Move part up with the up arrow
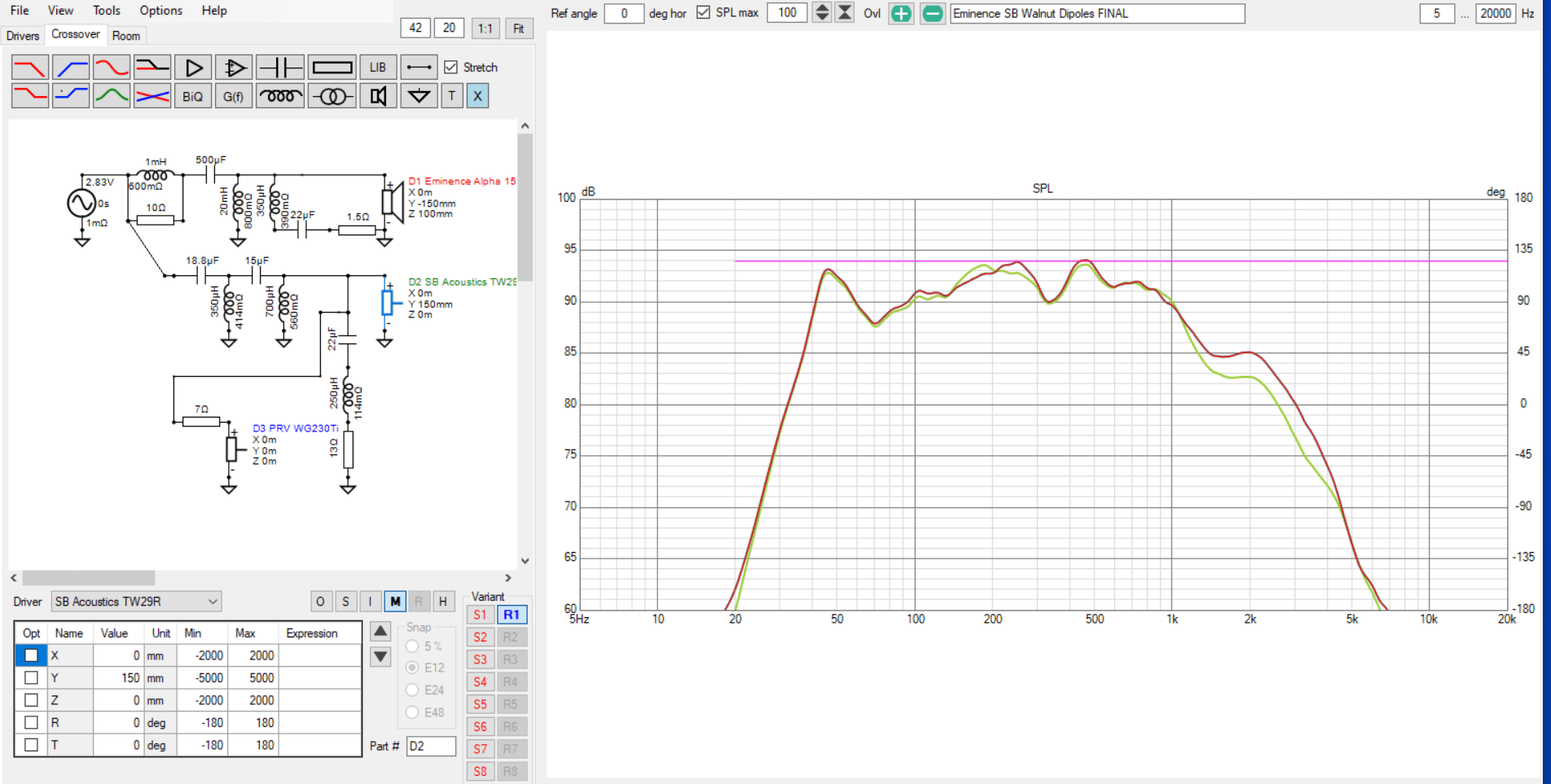1551x784 pixels. pyautogui.click(x=380, y=631)
